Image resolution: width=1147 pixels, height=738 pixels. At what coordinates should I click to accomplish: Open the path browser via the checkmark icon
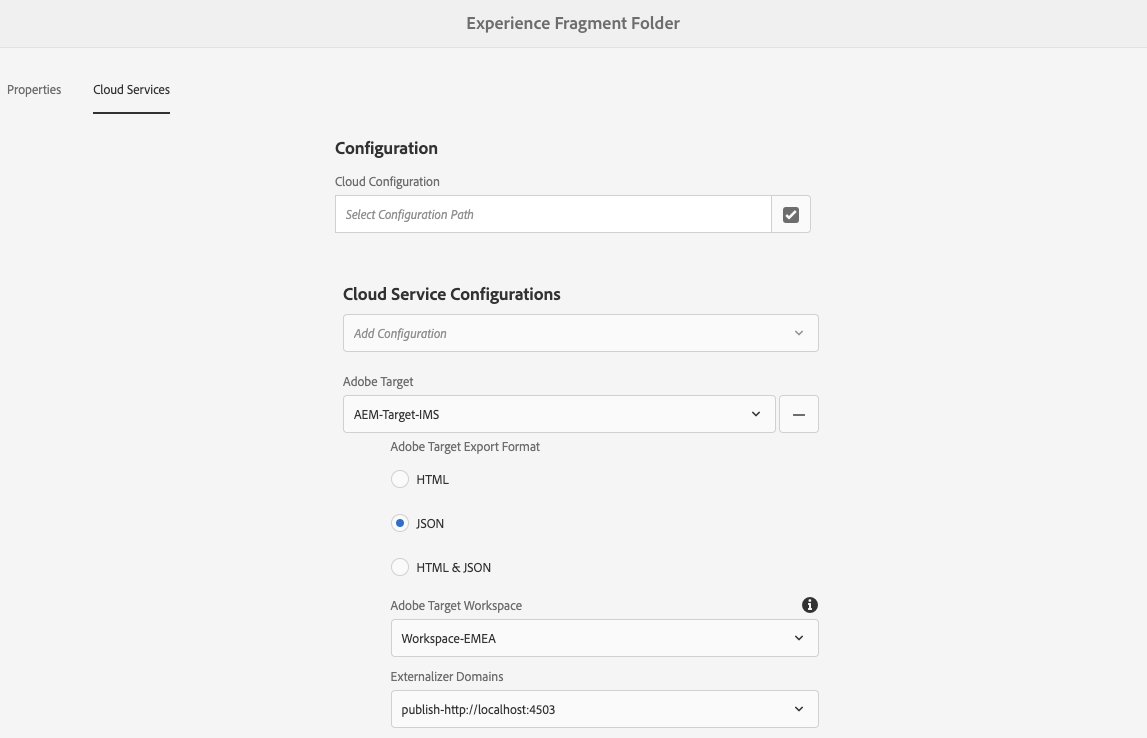pos(790,214)
